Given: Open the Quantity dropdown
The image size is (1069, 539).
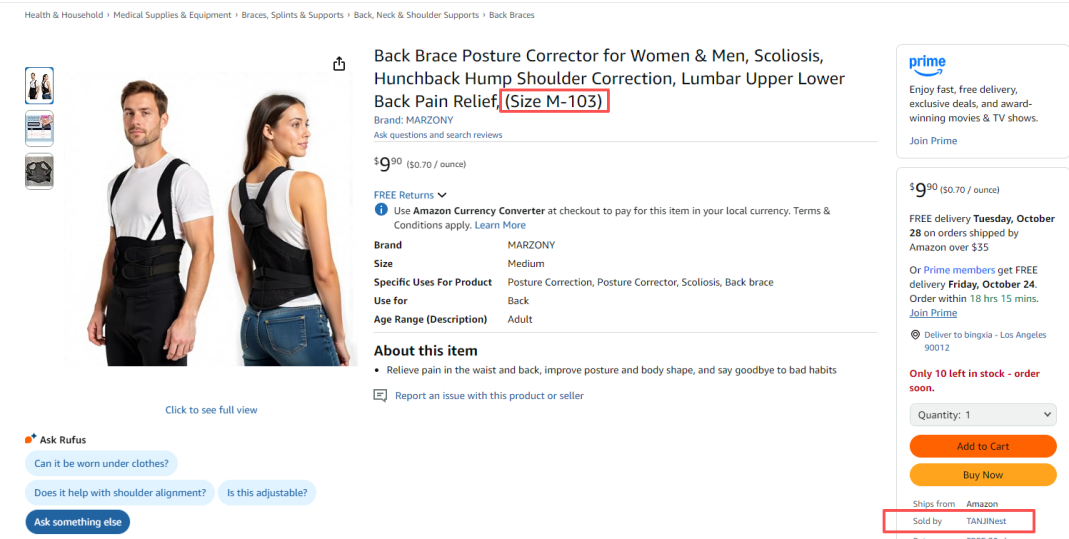Looking at the screenshot, I should click(982, 414).
